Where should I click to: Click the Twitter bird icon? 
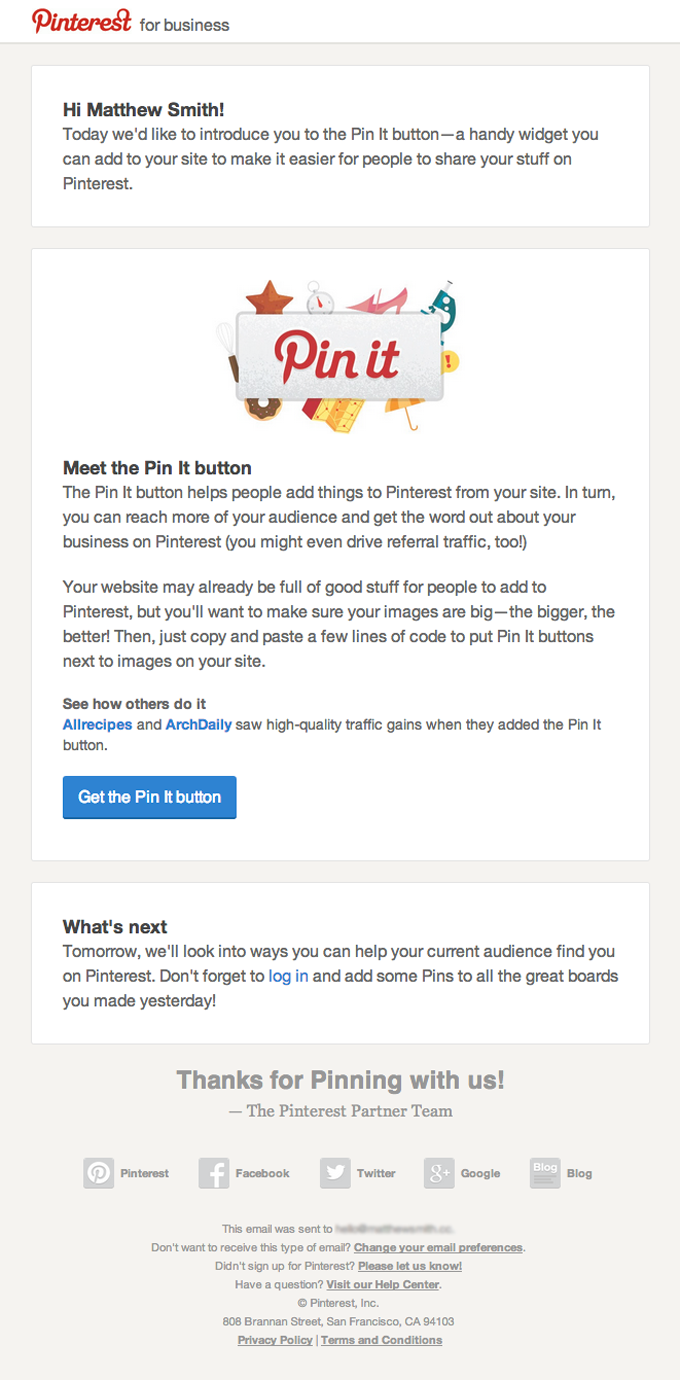coord(334,1173)
